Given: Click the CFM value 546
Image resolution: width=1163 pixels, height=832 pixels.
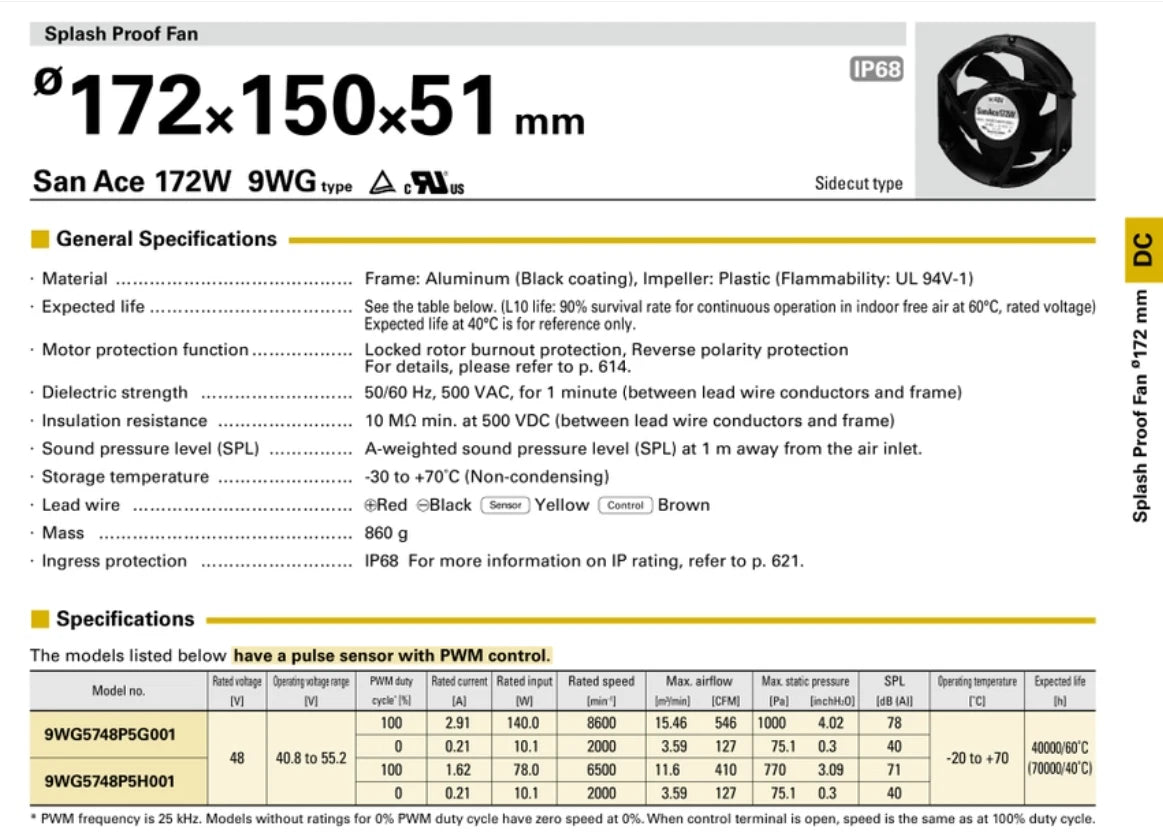Looking at the screenshot, I should pos(725,723).
